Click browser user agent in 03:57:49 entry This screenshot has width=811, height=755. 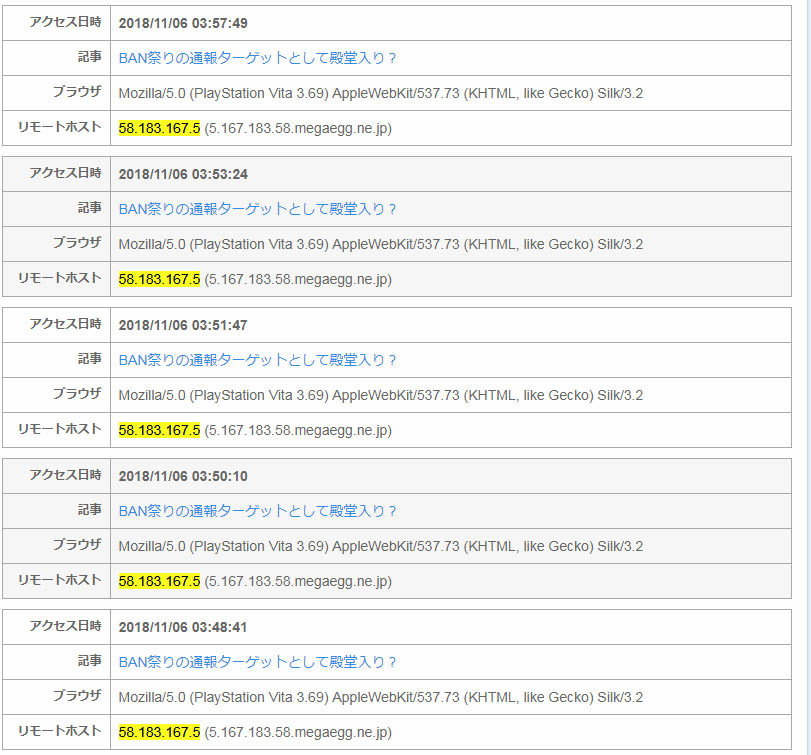(381, 93)
